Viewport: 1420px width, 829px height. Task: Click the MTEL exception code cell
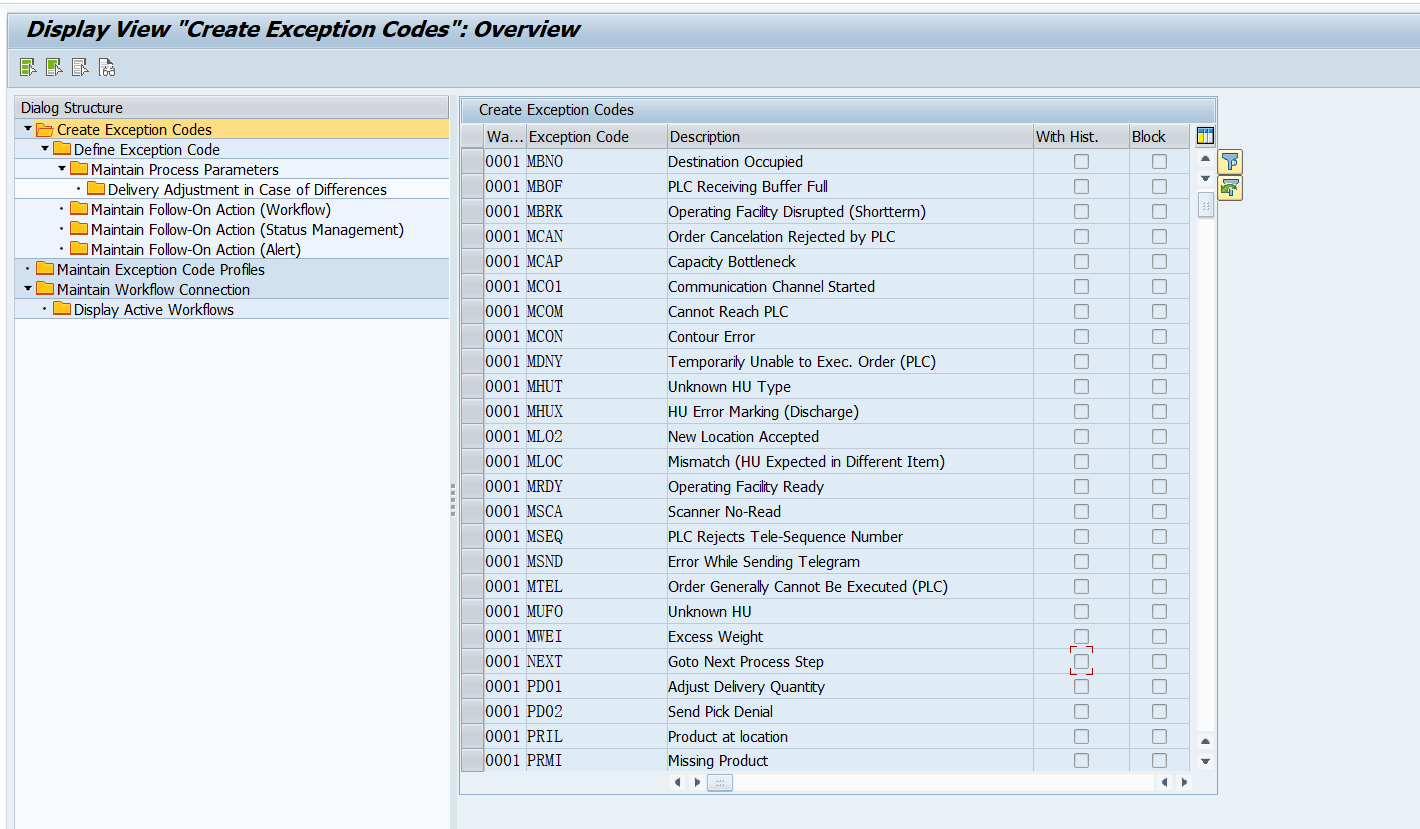(596, 587)
